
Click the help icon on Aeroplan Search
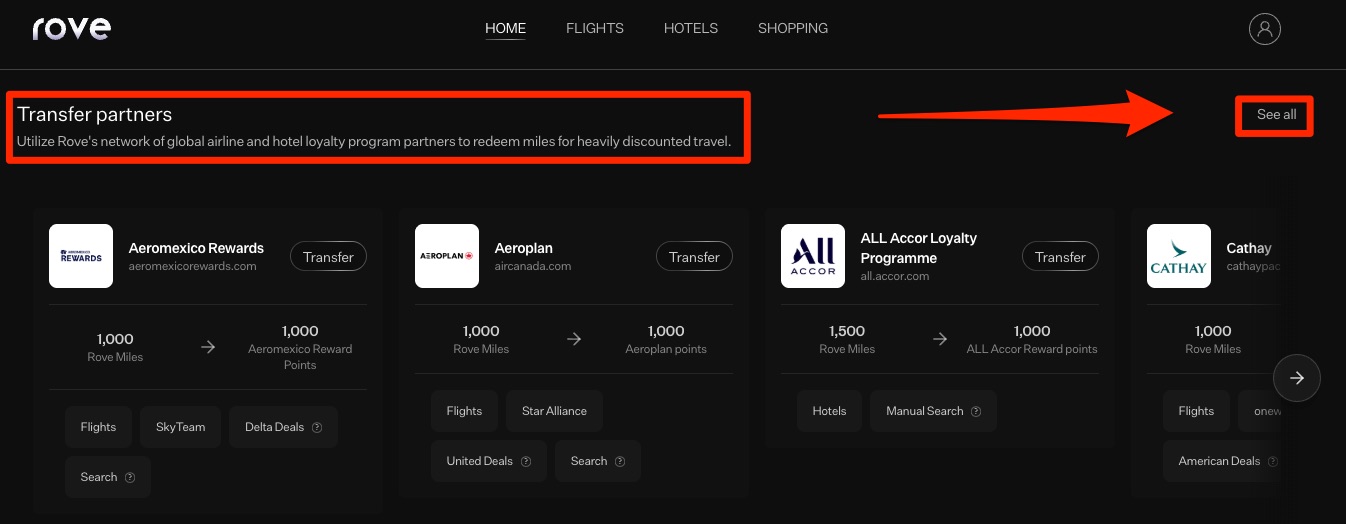point(620,461)
